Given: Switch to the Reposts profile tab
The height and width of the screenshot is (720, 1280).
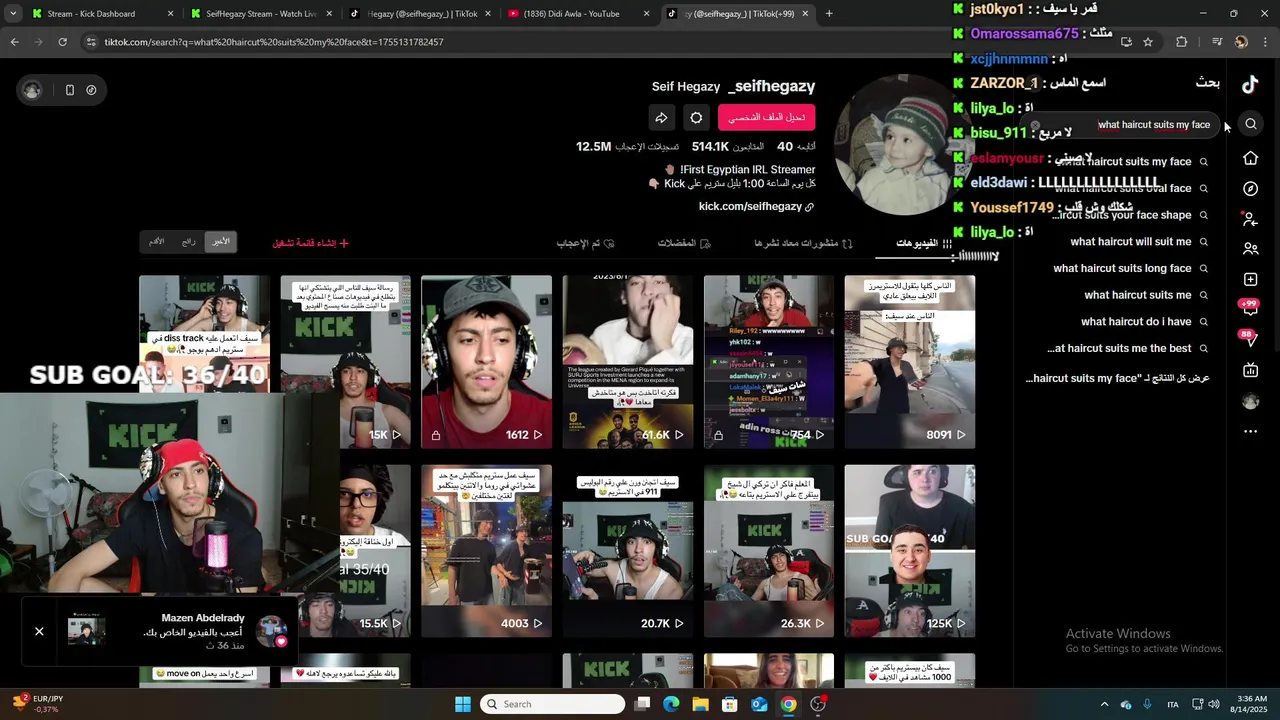Looking at the screenshot, I should [803, 243].
